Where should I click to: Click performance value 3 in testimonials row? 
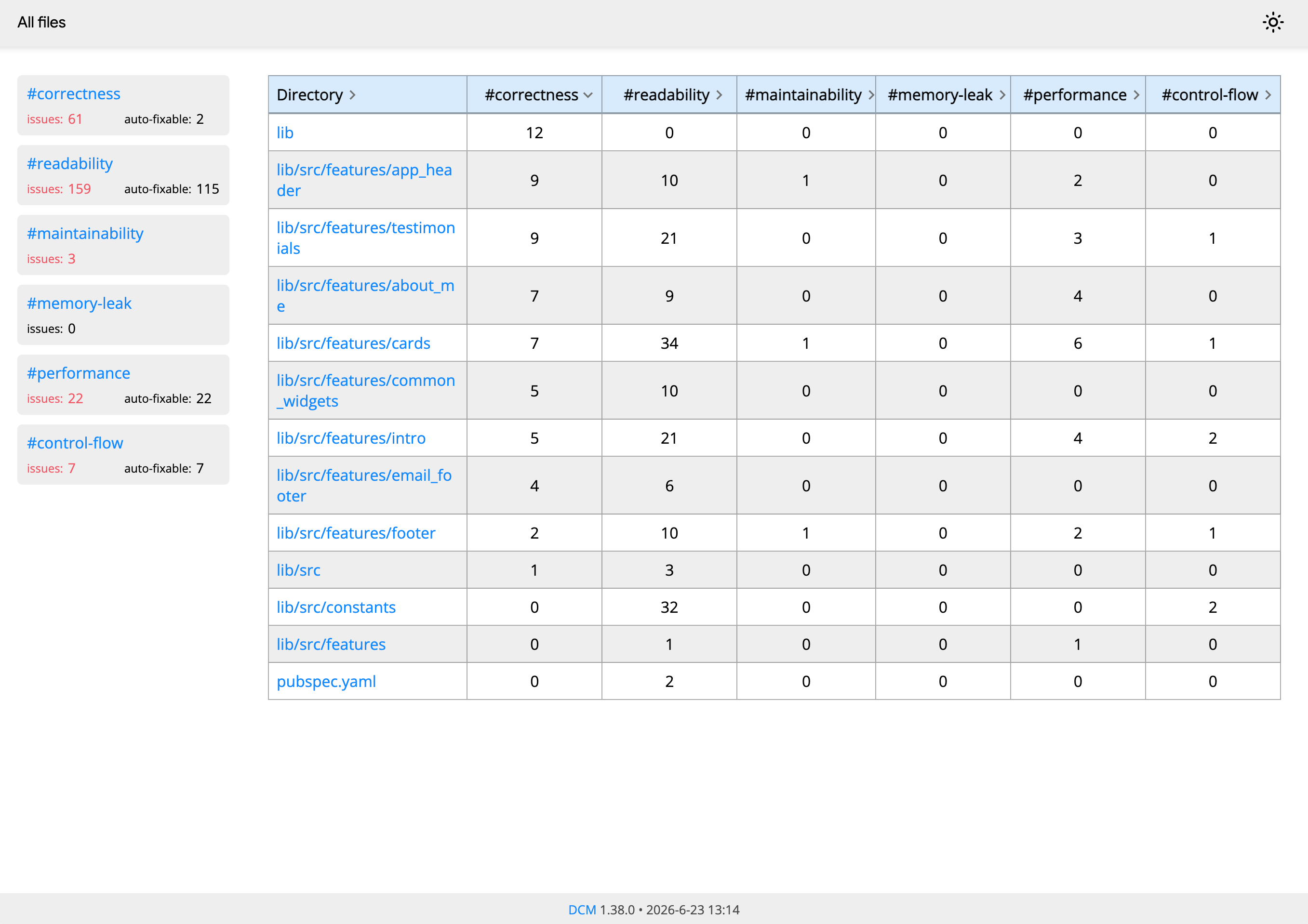click(x=1078, y=238)
